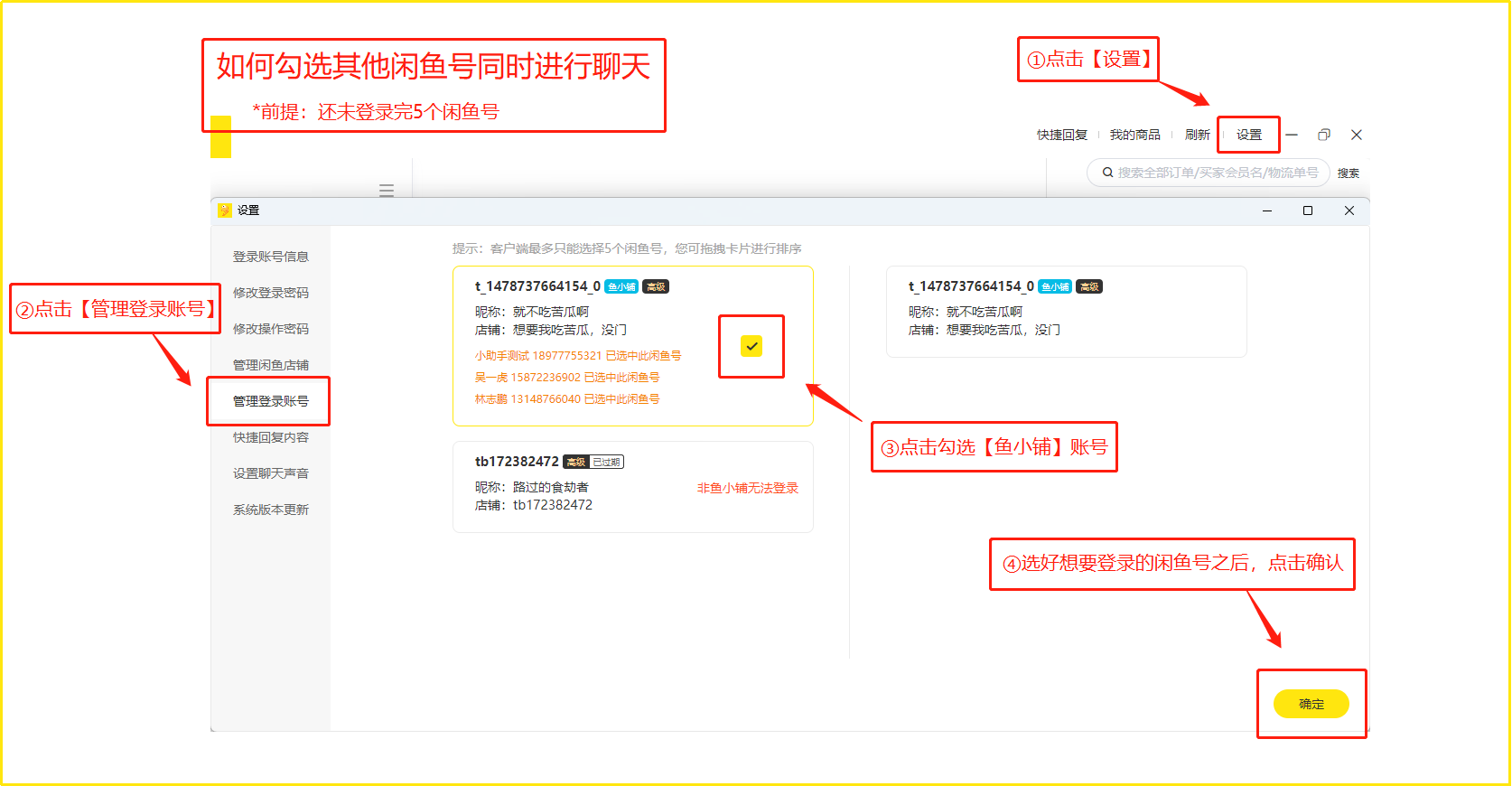1512x786 pixels.
Task: Select the right-side t_1478737664154_0 account card
Action: point(1066,312)
